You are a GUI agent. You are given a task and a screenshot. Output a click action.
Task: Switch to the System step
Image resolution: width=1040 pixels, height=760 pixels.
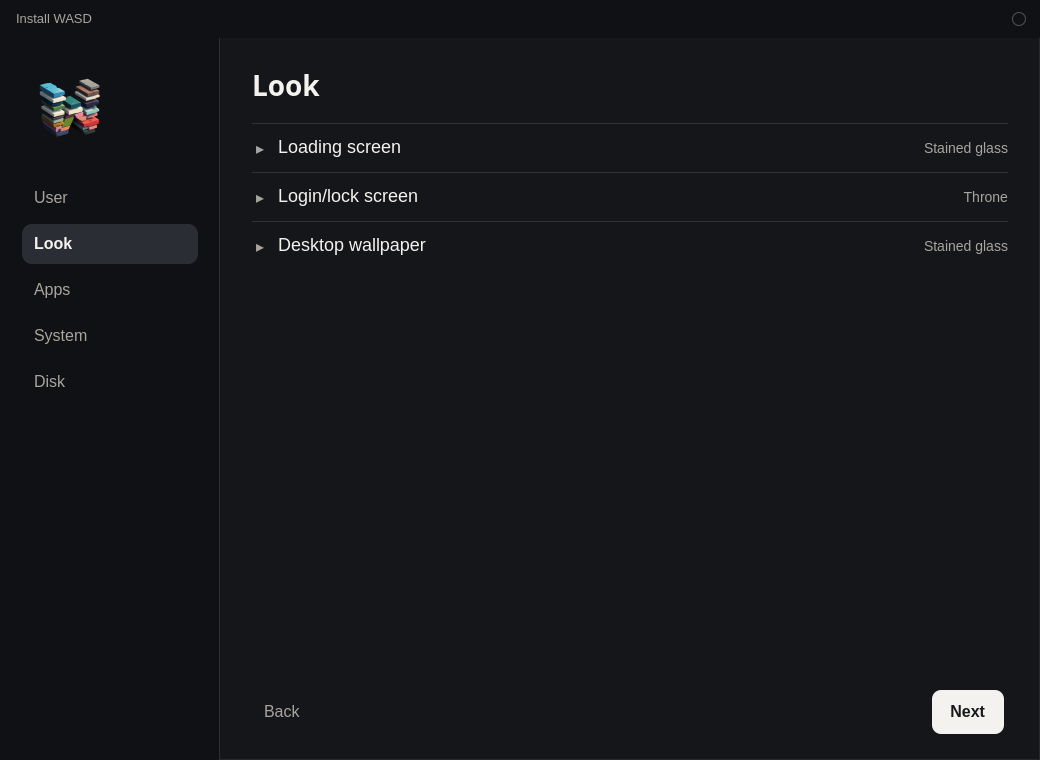click(110, 336)
